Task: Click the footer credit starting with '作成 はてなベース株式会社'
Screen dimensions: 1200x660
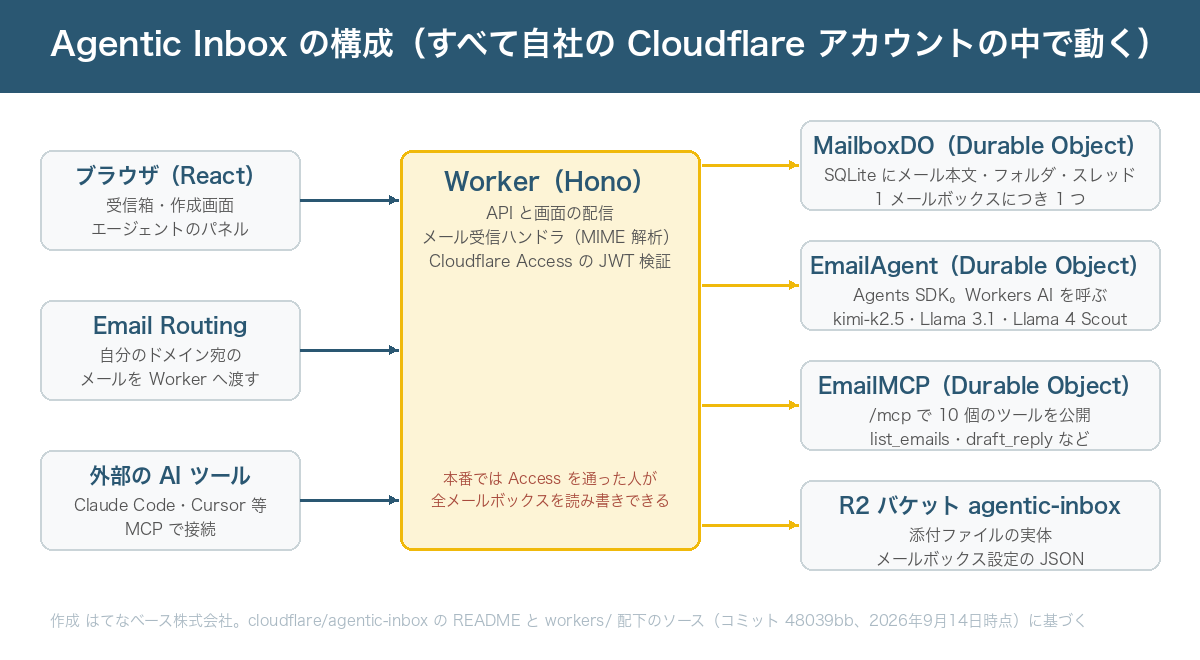Action: (x=568, y=620)
